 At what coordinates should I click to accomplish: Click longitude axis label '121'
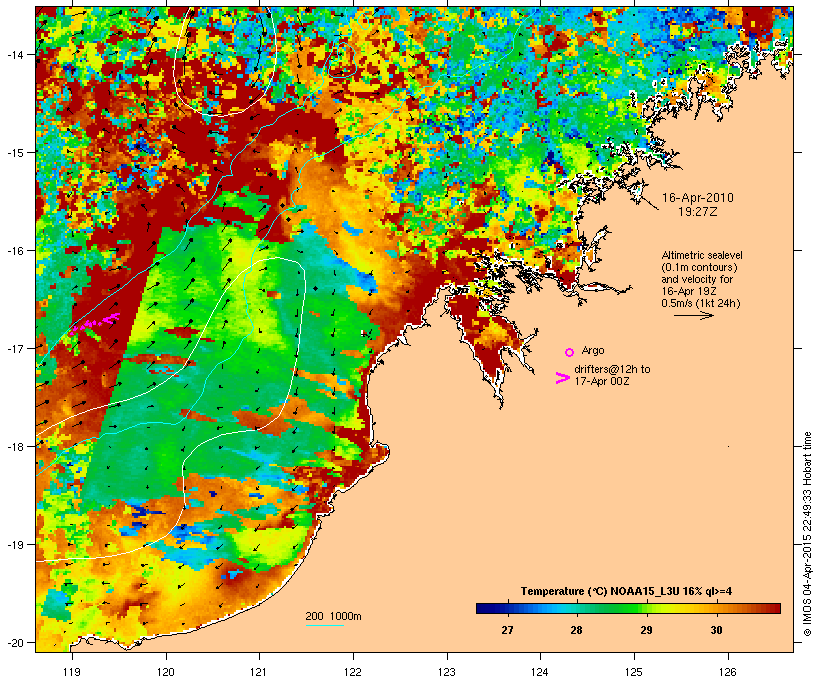tap(259, 672)
